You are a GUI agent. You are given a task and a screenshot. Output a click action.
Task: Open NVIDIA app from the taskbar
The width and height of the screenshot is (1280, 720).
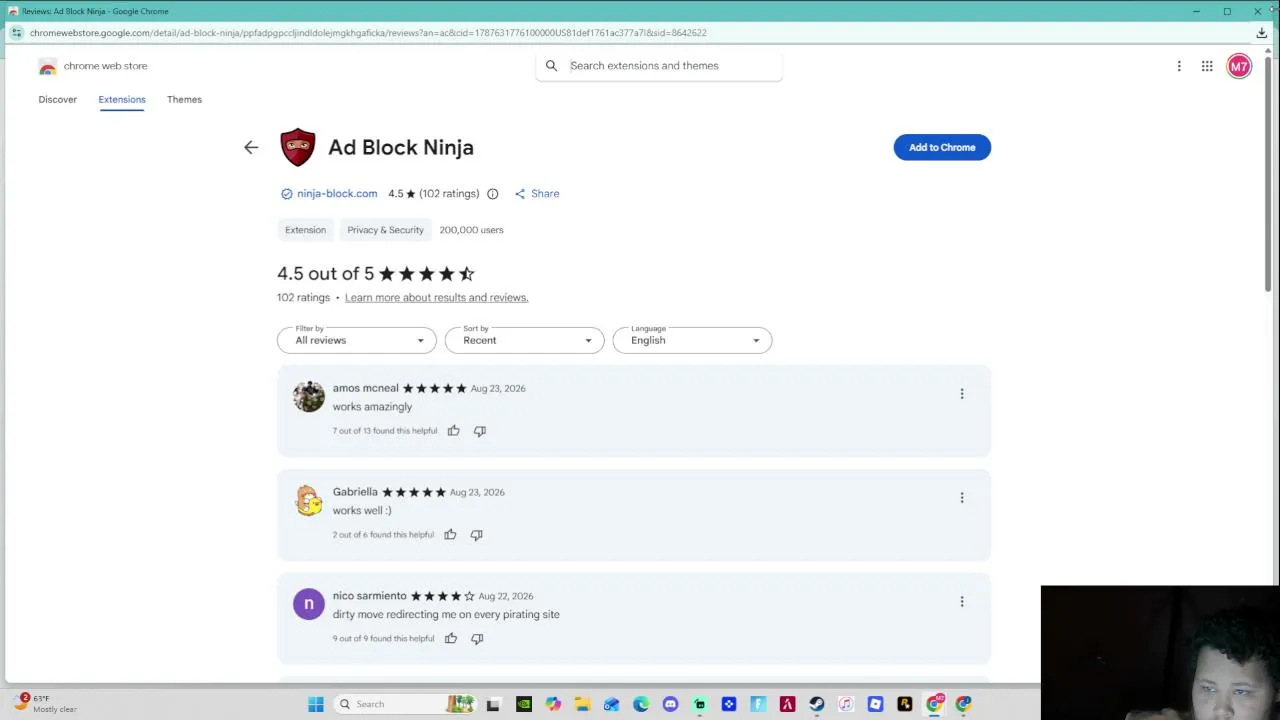click(523, 705)
